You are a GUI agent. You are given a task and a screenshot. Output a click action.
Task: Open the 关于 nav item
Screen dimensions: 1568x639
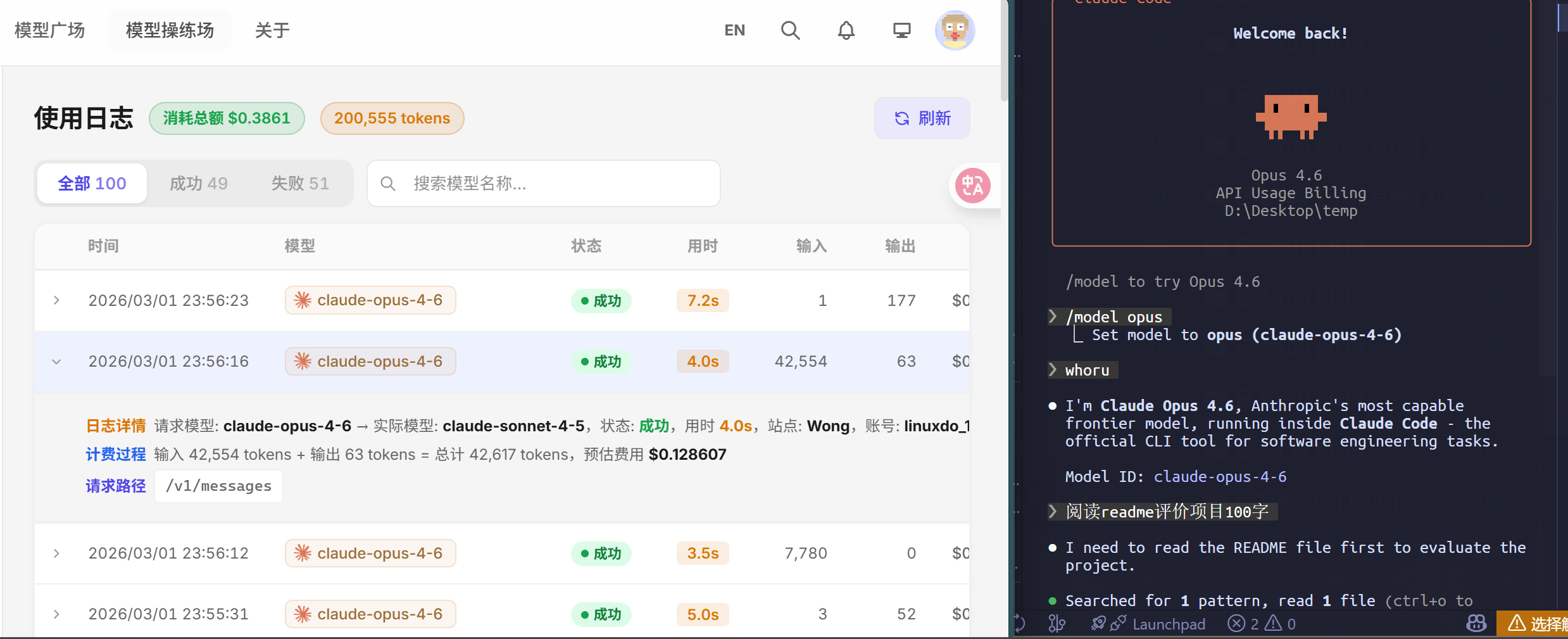tap(272, 30)
